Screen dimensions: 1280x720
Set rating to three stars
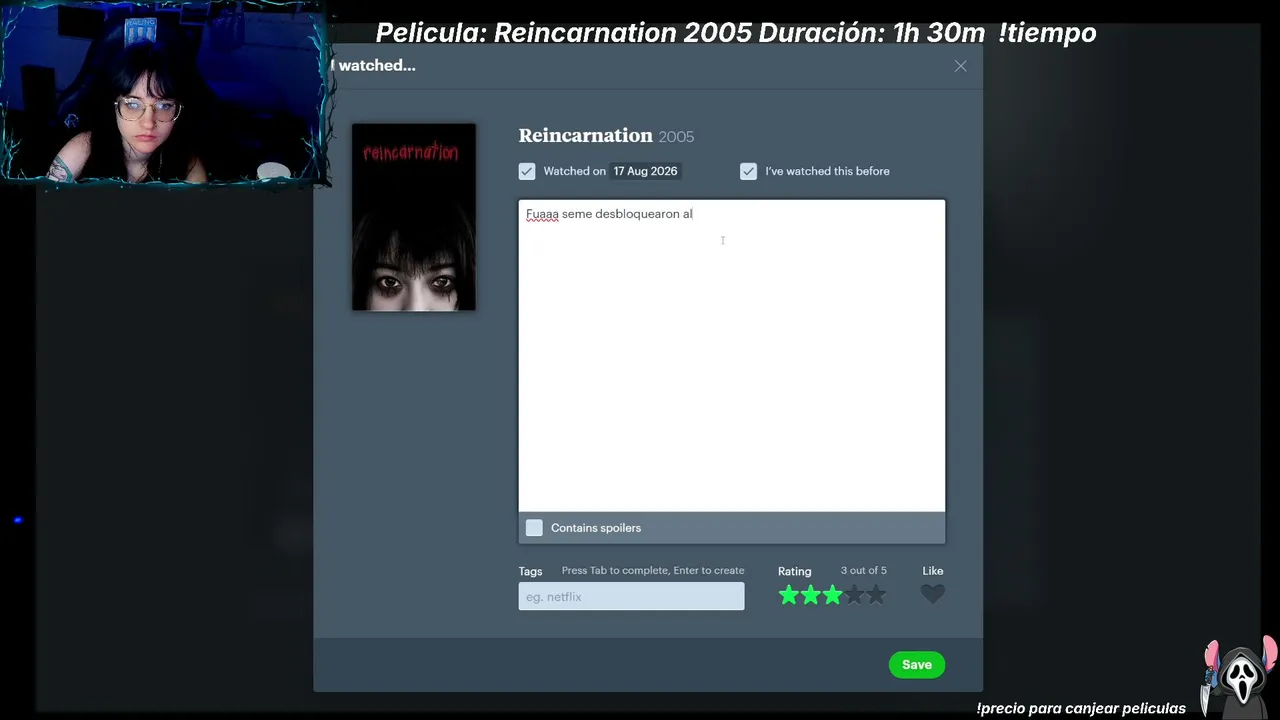(832, 595)
